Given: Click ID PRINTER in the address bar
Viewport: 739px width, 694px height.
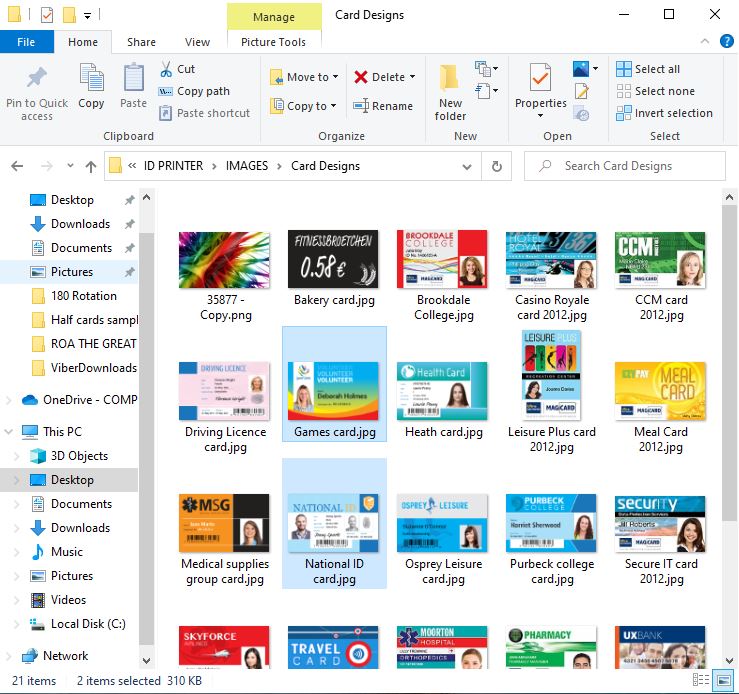Looking at the screenshot, I should (x=173, y=166).
